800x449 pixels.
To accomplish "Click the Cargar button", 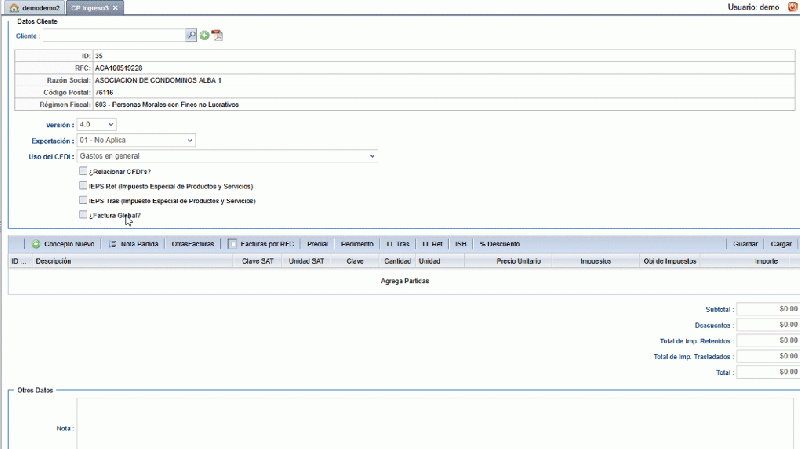I will [x=782, y=243].
